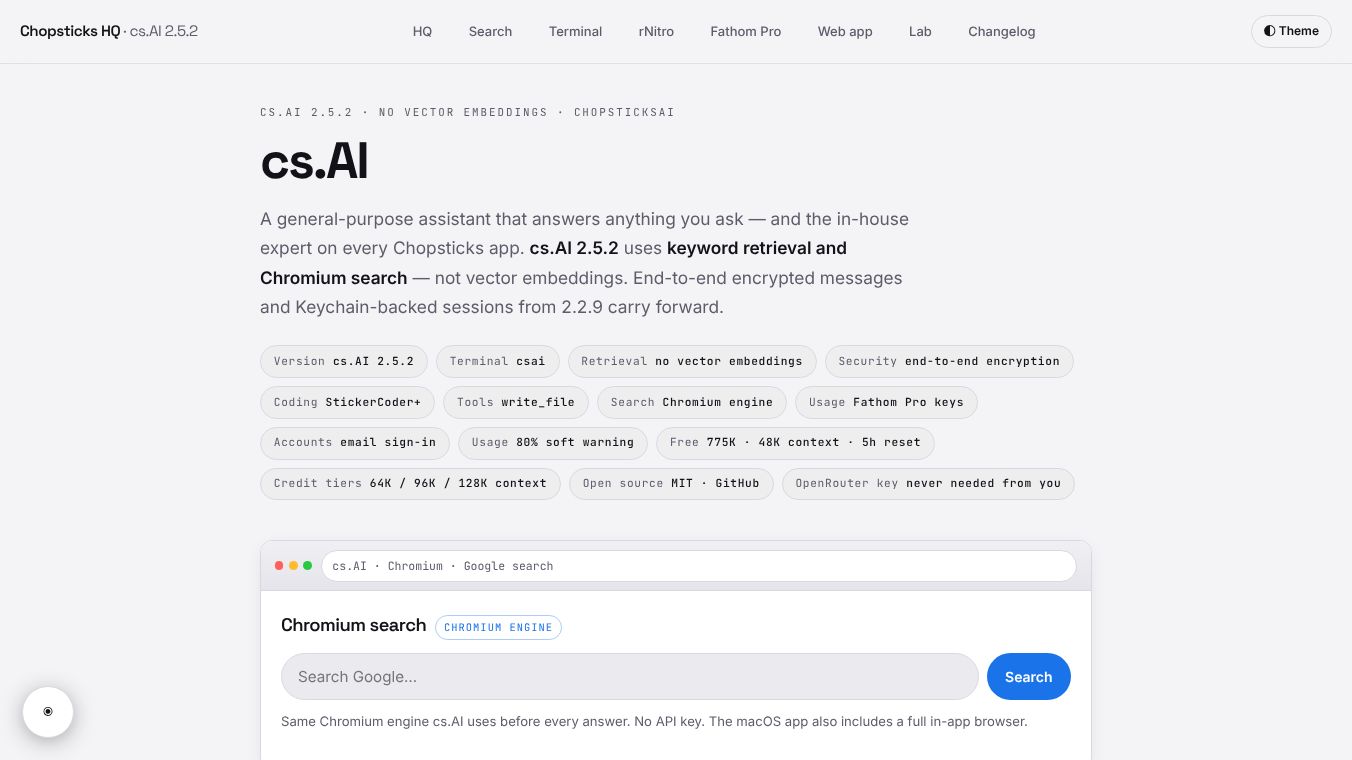Click the OpenRouter key never needed chip
The width and height of the screenshot is (1352, 760).
pyautogui.click(x=928, y=483)
